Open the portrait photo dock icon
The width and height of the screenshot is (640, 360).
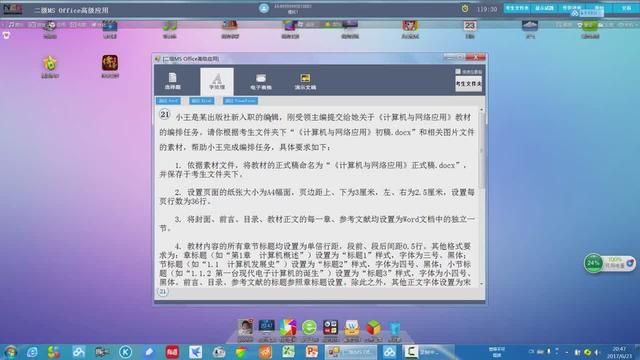pyautogui.click(x=245, y=327)
